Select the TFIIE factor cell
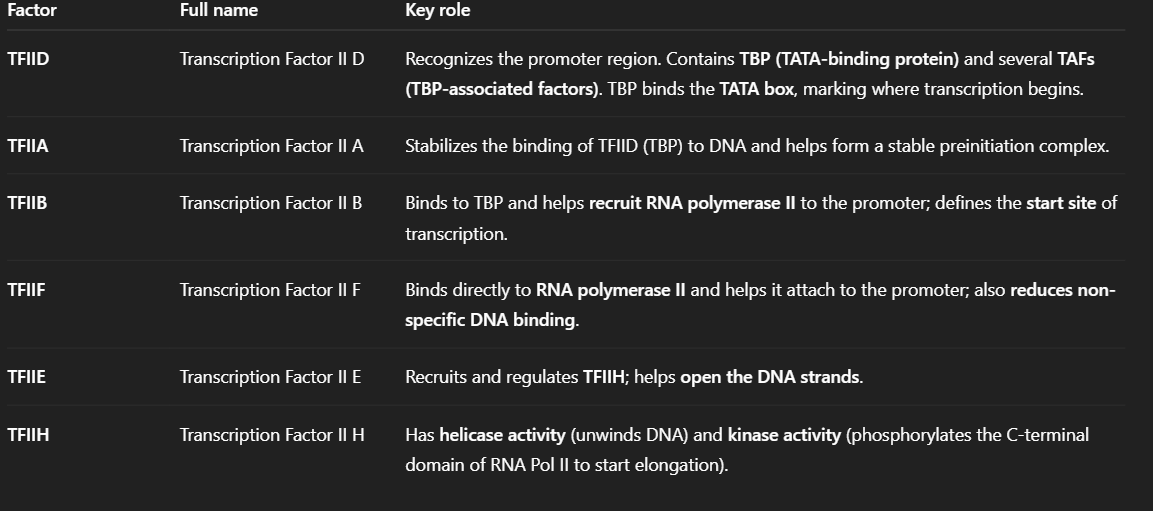Screen dimensions: 1153x511 pos(26,376)
